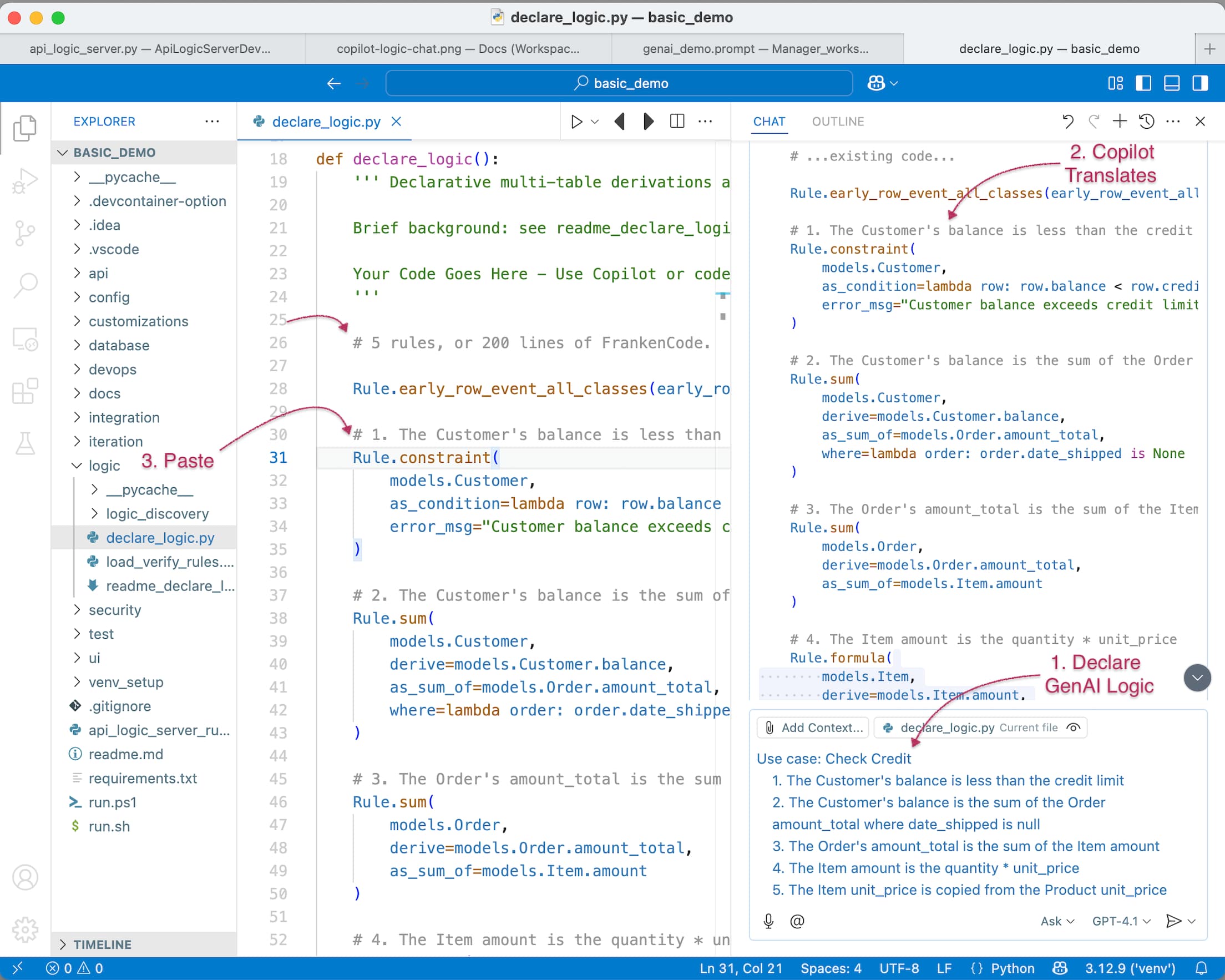This screenshot has width=1225, height=980.
Task: Start a new chat with plus icon
Action: tap(1120, 121)
